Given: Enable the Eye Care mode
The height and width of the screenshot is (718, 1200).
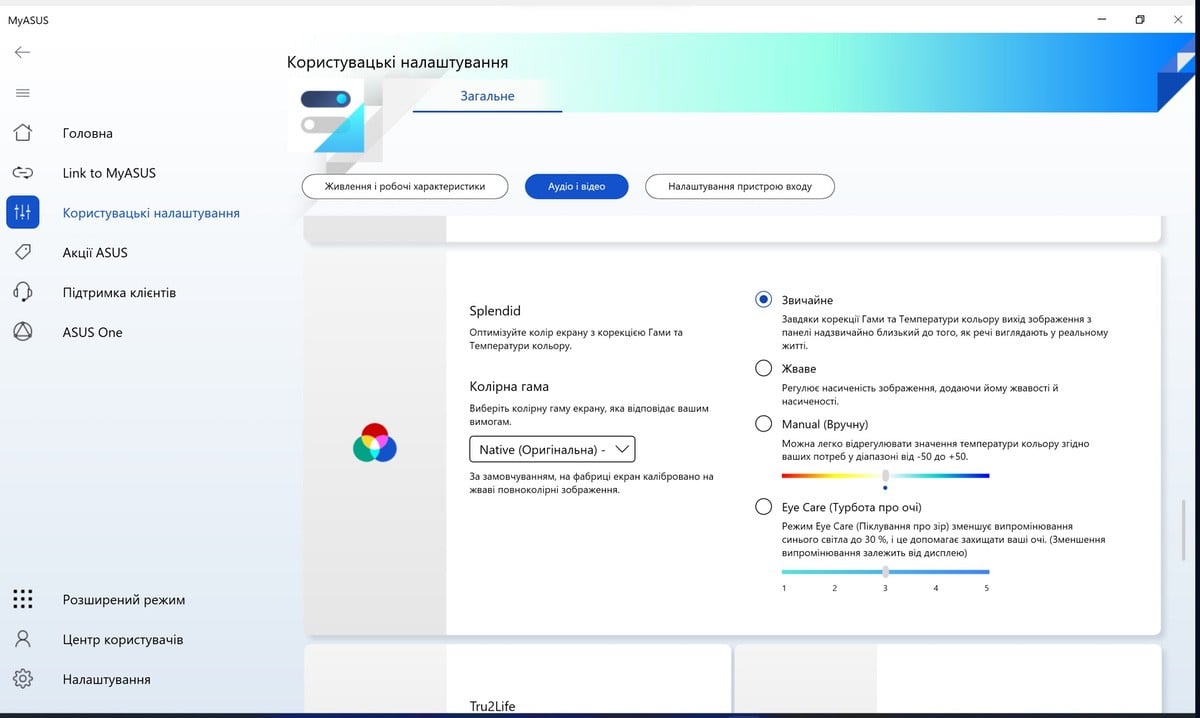Looking at the screenshot, I should click(763, 507).
